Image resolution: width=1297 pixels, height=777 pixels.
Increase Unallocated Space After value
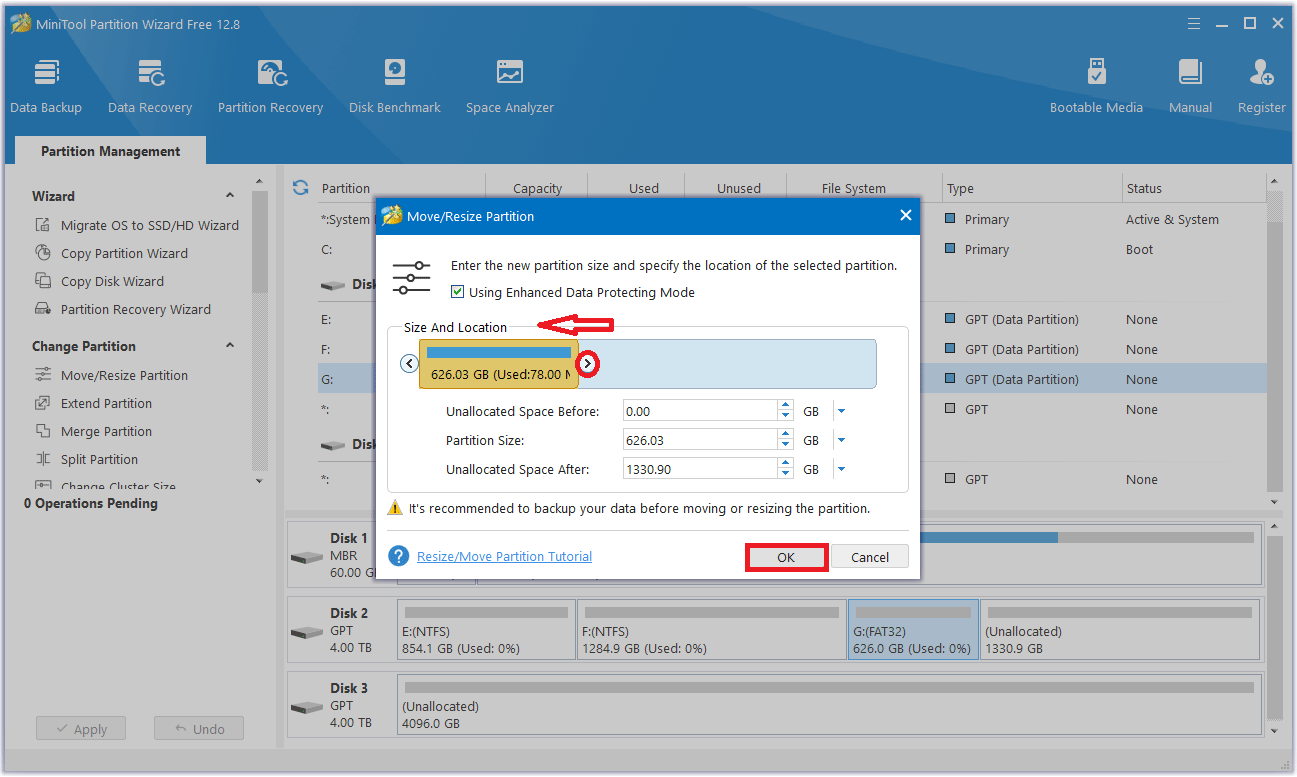(x=787, y=464)
